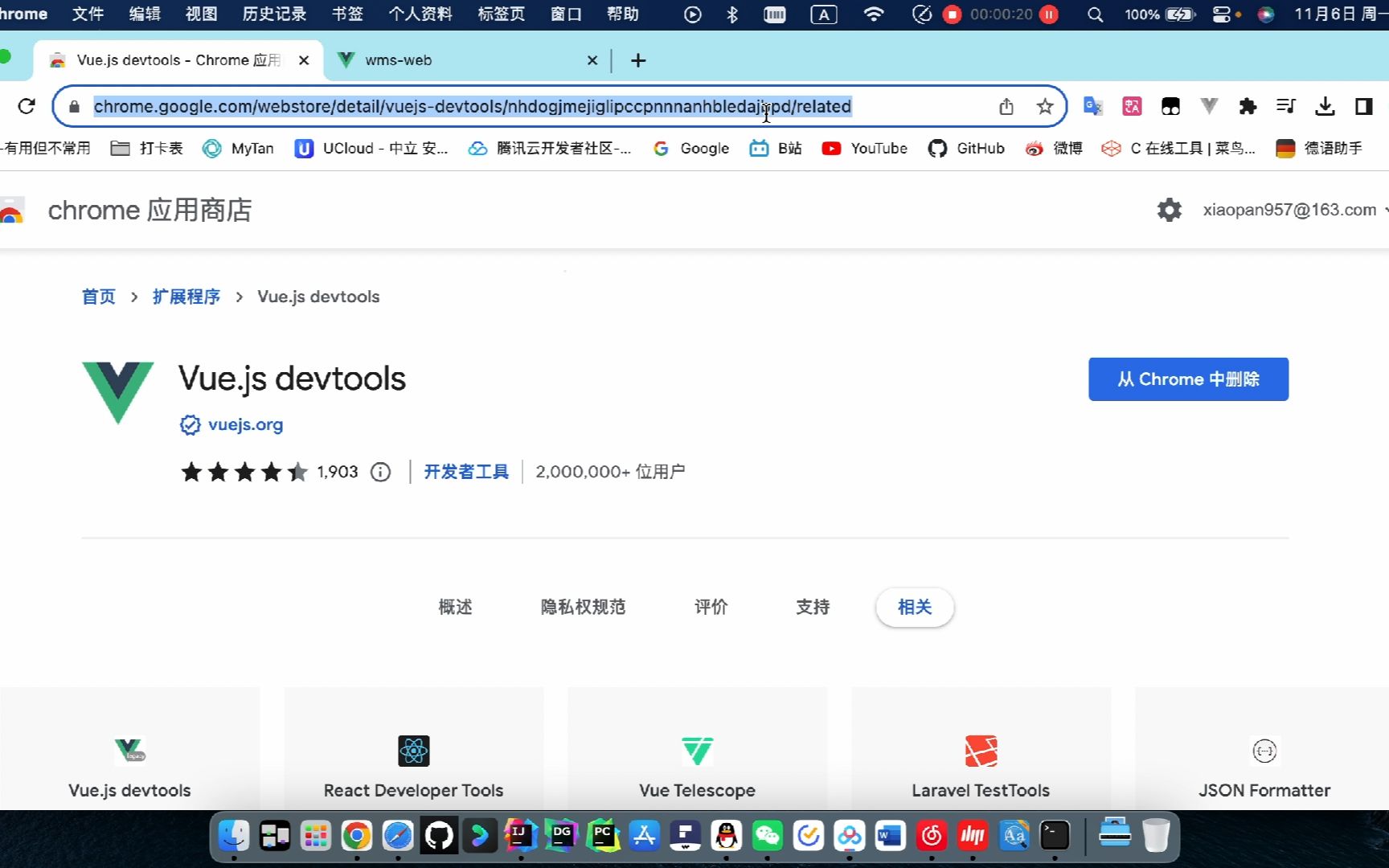Open the Extensions puzzle piece menu
This screenshot has width=1389, height=868.
[1248, 106]
